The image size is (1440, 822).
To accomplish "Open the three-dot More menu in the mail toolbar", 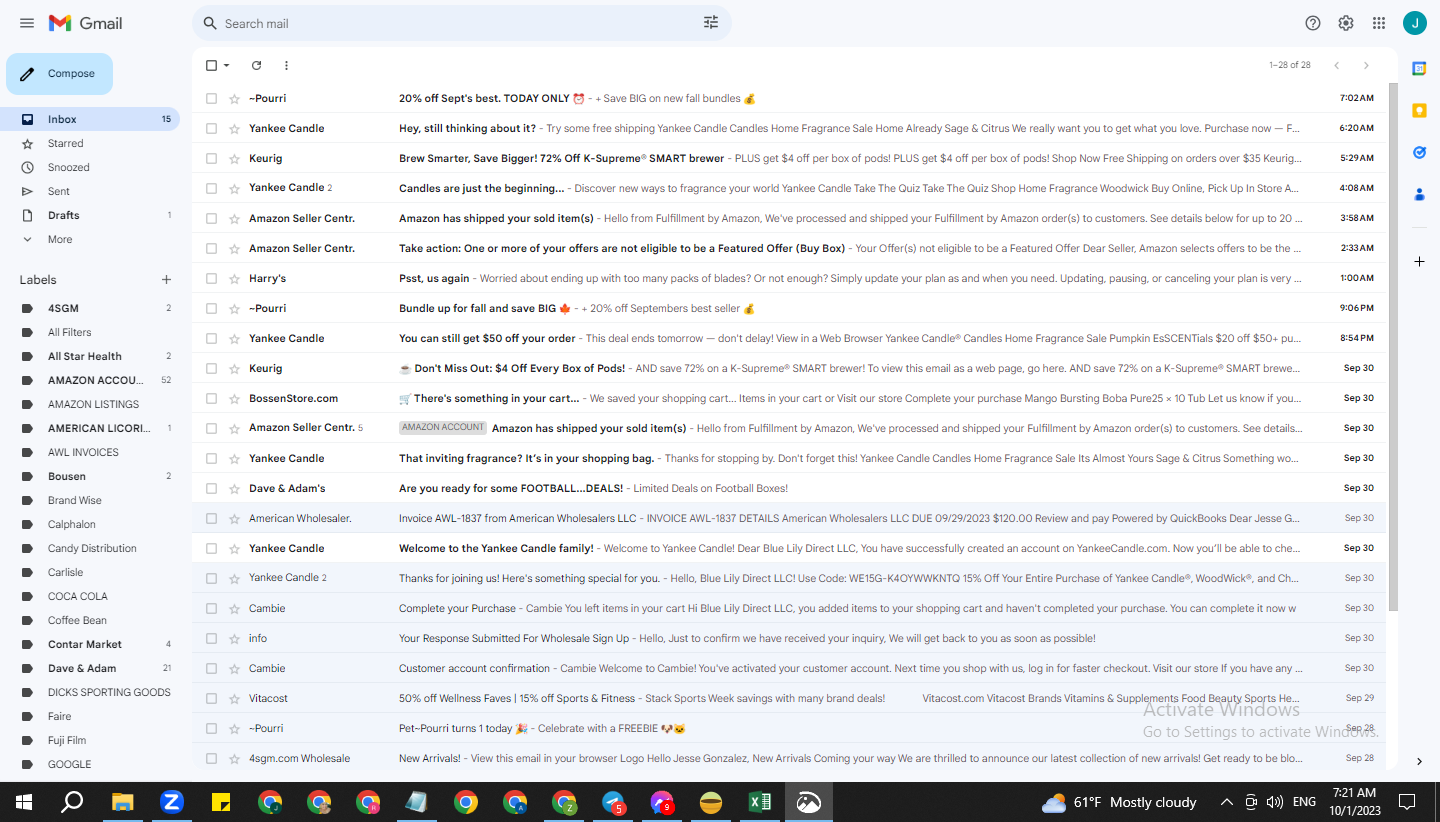I will pyautogui.click(x=286, y=65).
